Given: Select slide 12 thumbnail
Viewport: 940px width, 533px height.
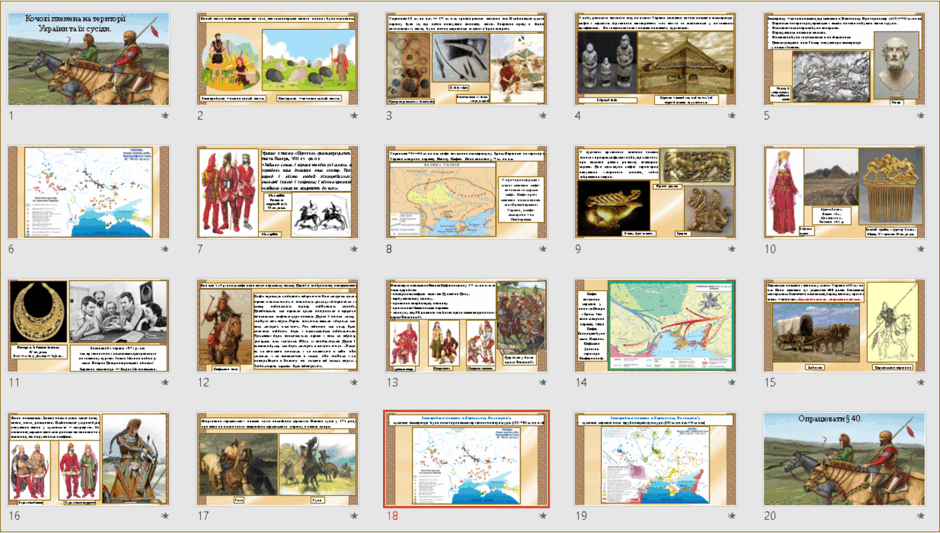Looking at the screenshot, I should click(278, 326).
